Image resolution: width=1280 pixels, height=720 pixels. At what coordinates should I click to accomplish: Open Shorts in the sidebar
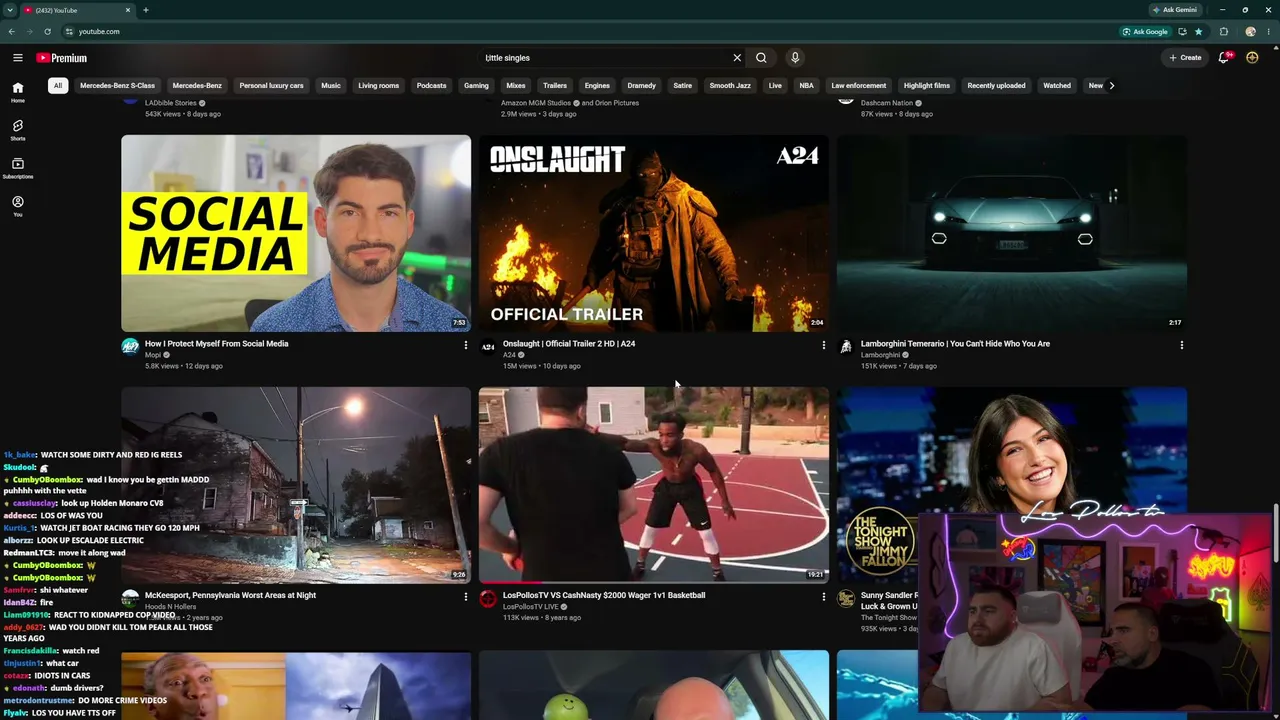(18, 130)
